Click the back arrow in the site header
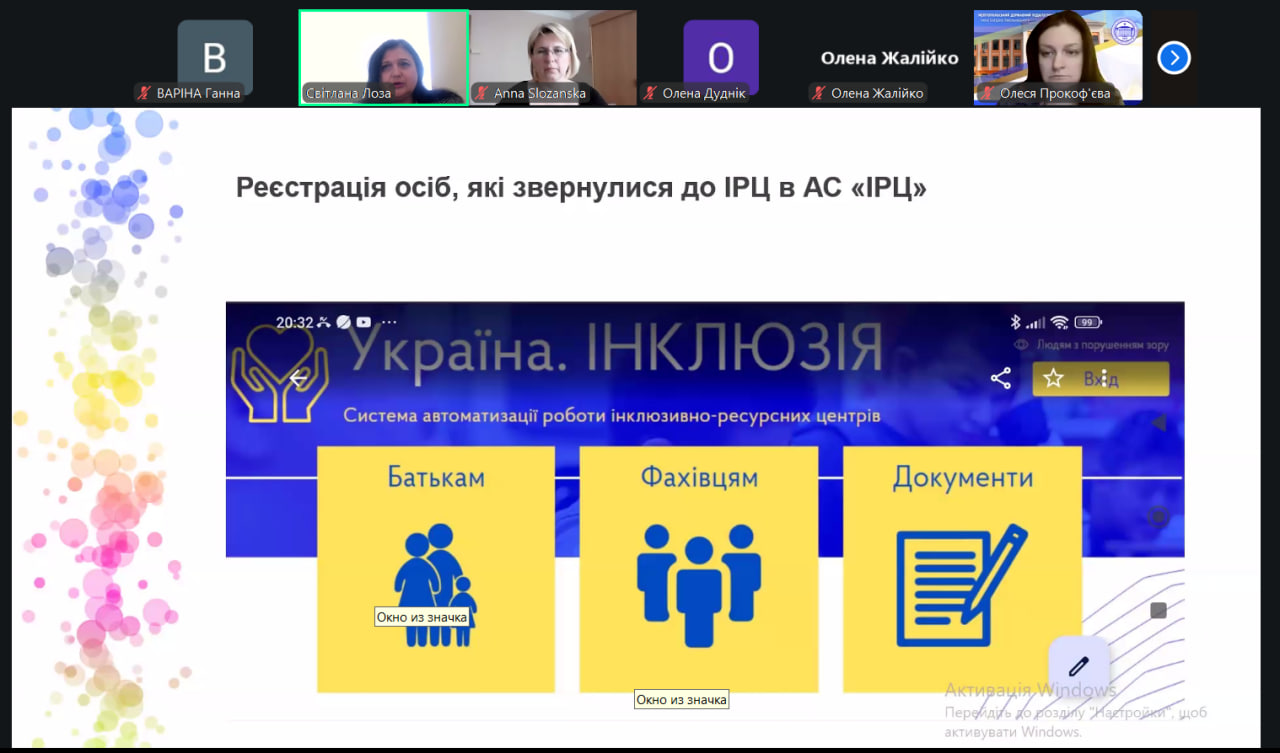Image resolution: width=1280 pixels, height=753 pixels. click(298, 378)
